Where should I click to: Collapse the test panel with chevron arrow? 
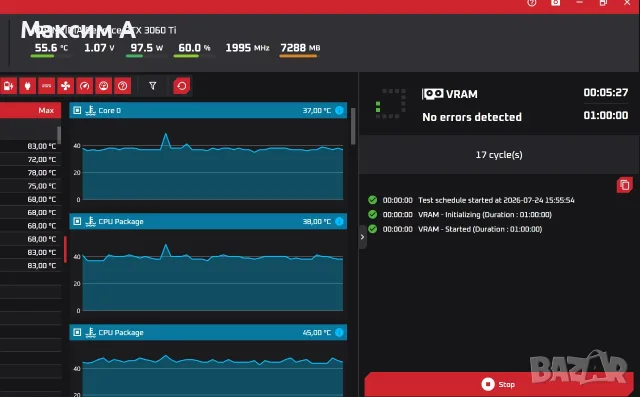(x=362, y=237)
